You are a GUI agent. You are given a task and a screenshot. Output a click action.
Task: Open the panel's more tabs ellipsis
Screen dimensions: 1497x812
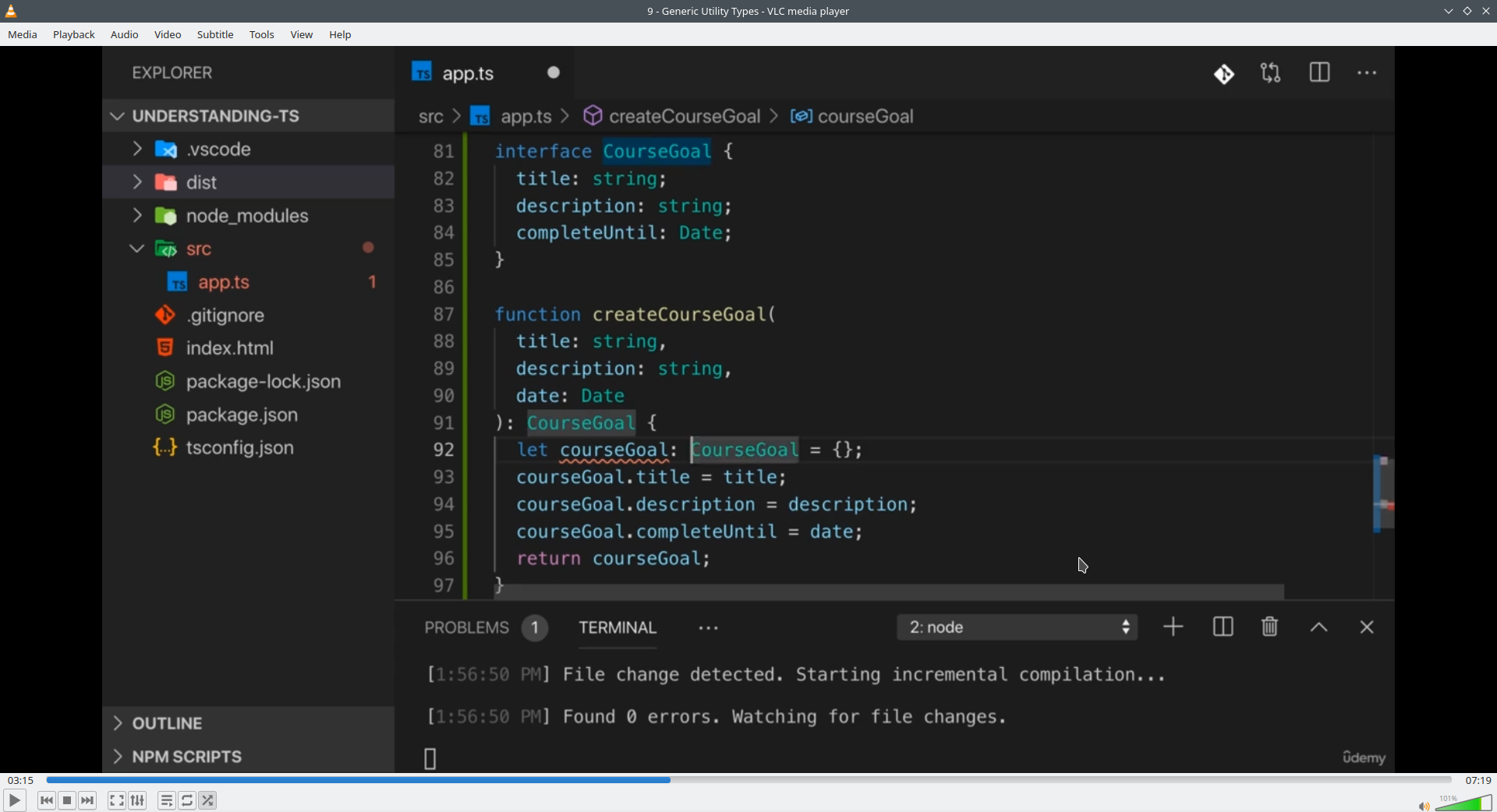pyautogui.click(x=709, y=628)
